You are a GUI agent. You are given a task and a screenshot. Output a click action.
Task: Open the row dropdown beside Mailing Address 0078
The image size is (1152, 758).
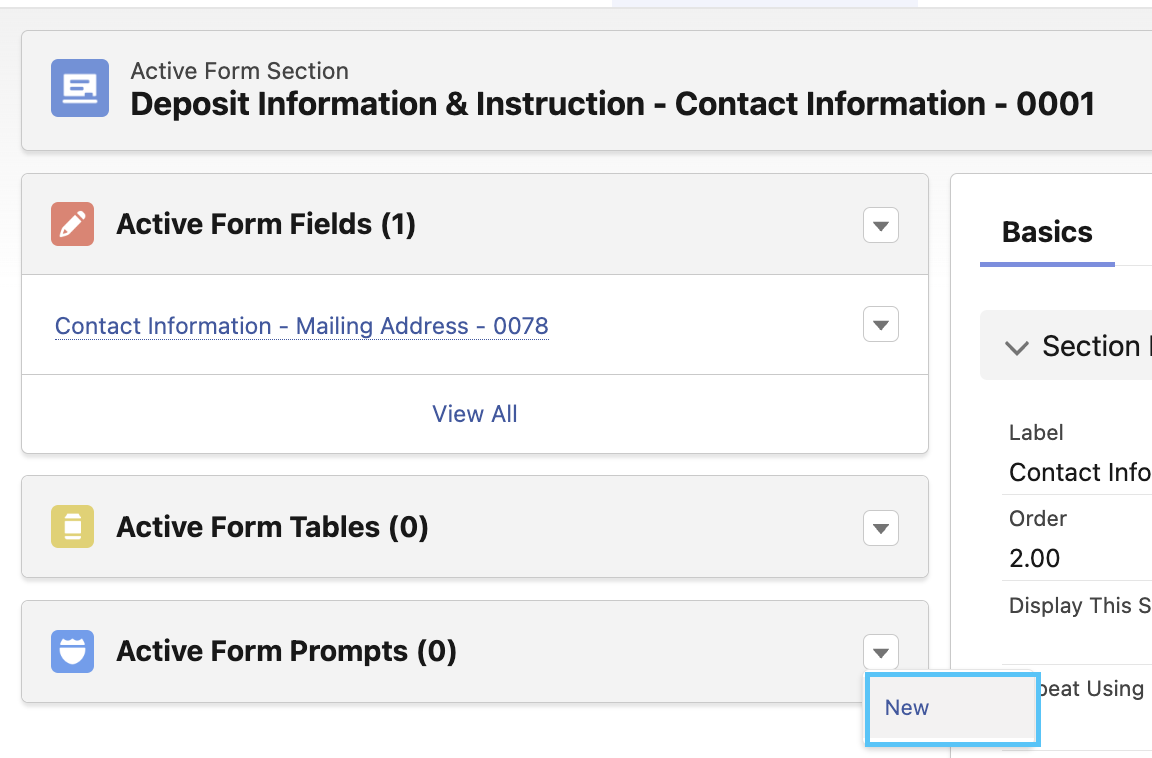(880, 324)
